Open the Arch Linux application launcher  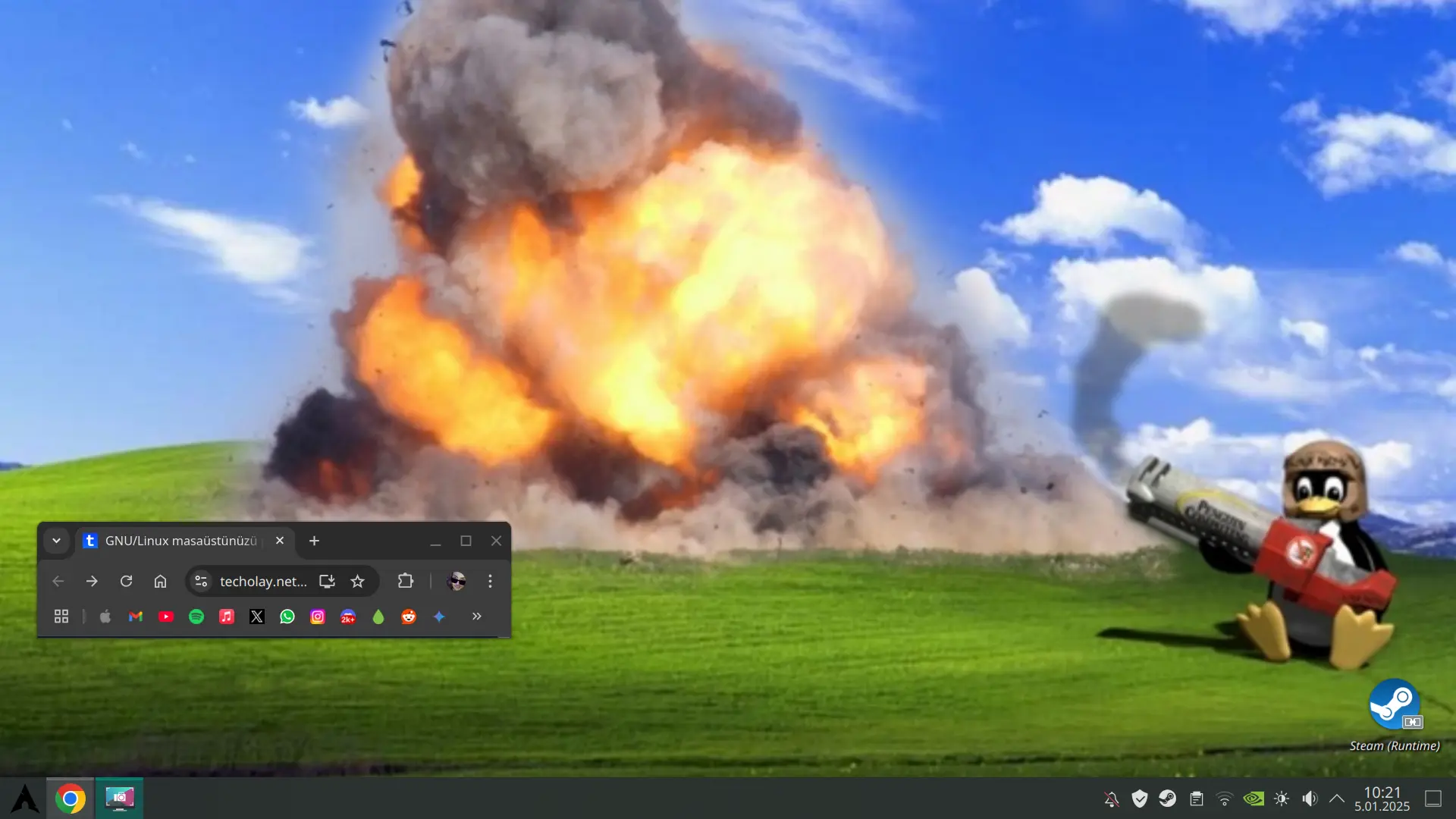coord(24,799)
